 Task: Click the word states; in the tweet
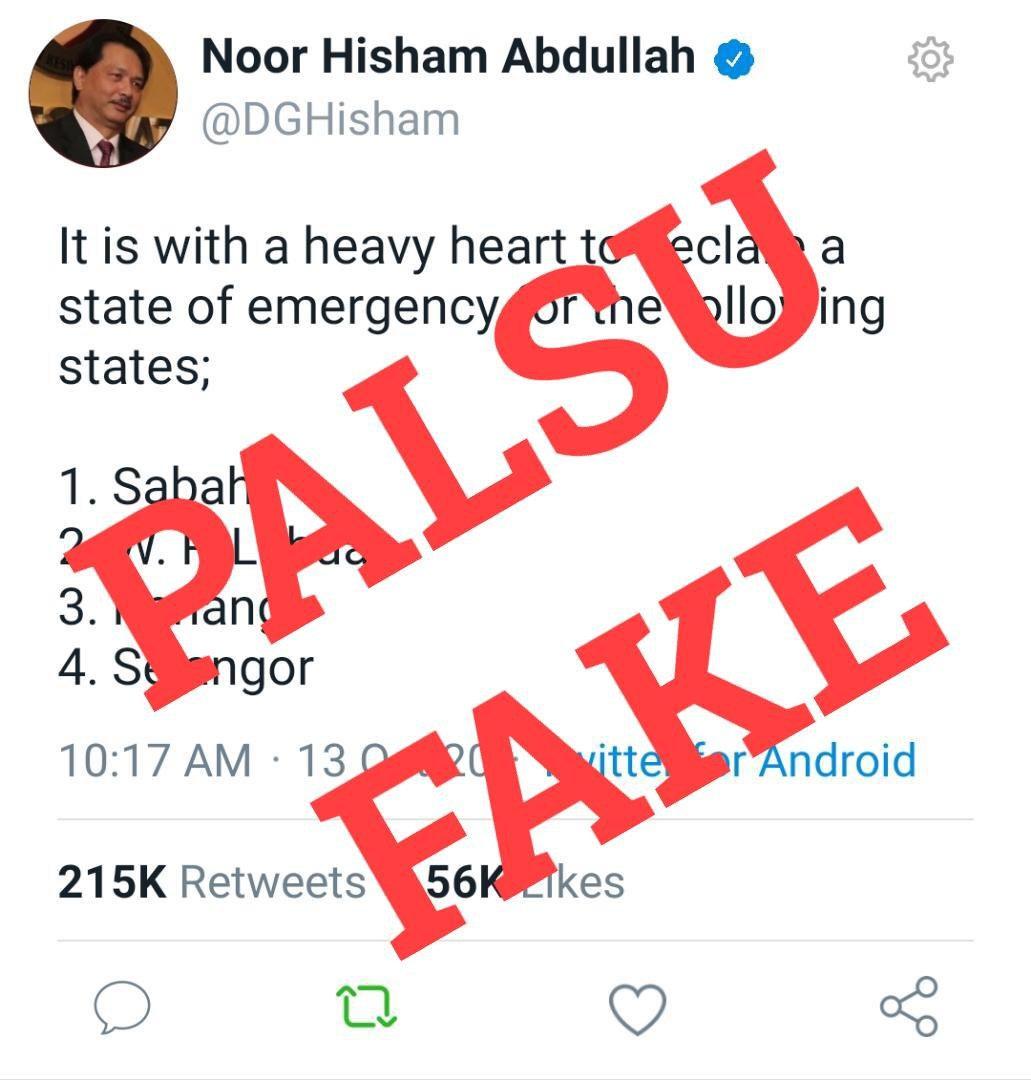tap(134, 368)
